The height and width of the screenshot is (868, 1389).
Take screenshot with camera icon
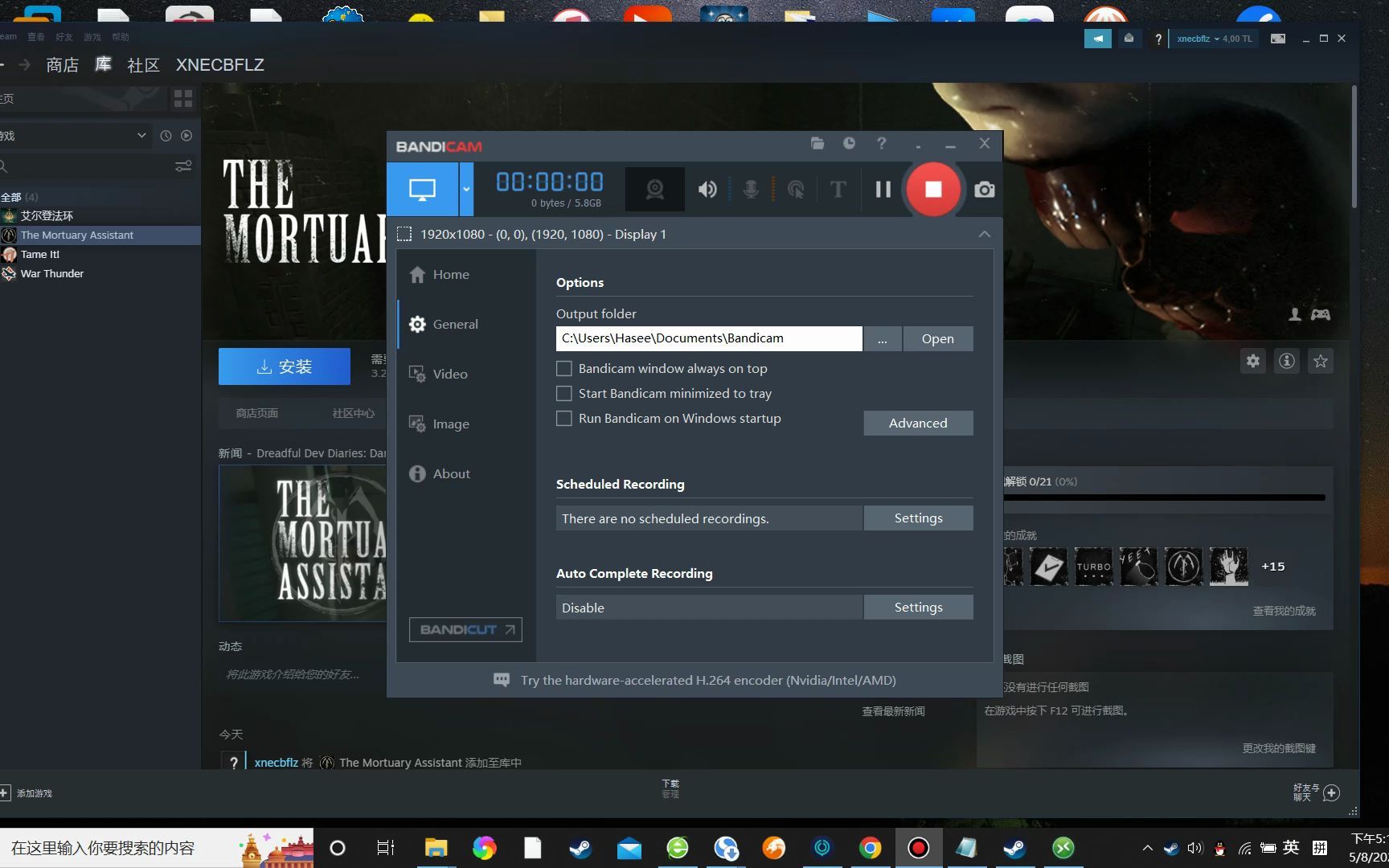coord(985,190)
